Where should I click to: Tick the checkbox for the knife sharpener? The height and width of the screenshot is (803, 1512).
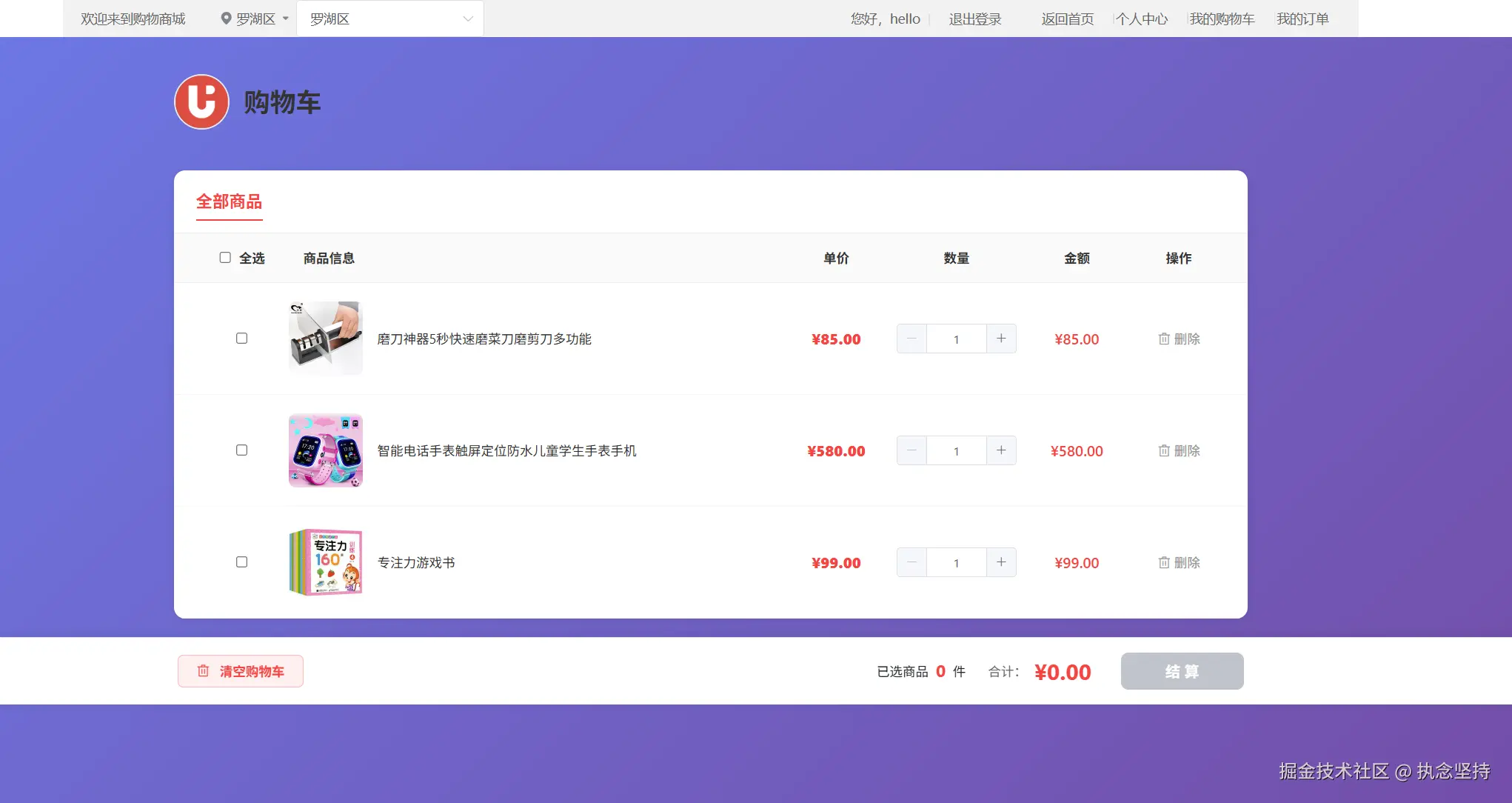241,339
